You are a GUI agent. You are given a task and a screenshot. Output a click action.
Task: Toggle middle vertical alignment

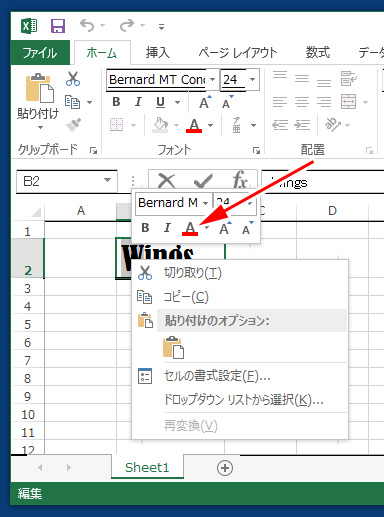(302, 79)
